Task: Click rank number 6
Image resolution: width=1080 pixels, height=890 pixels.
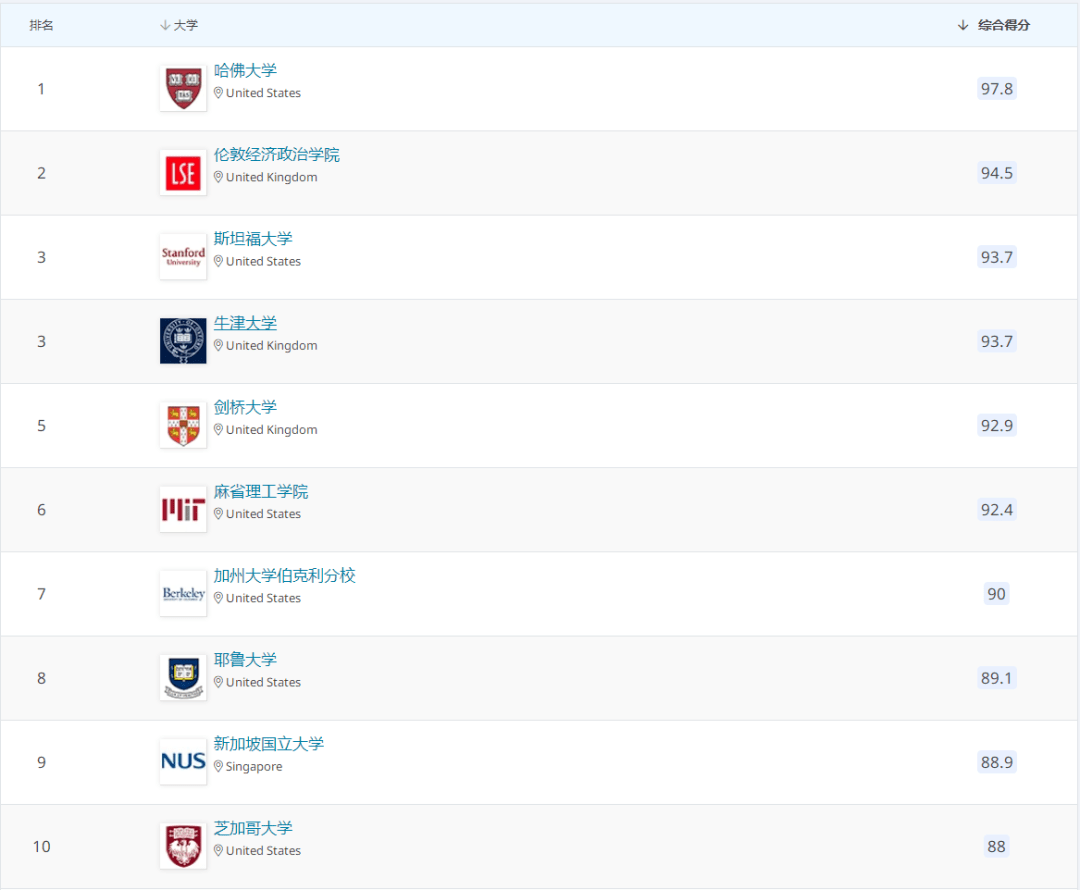Action: pyautogui.click(x=41, y=510)
